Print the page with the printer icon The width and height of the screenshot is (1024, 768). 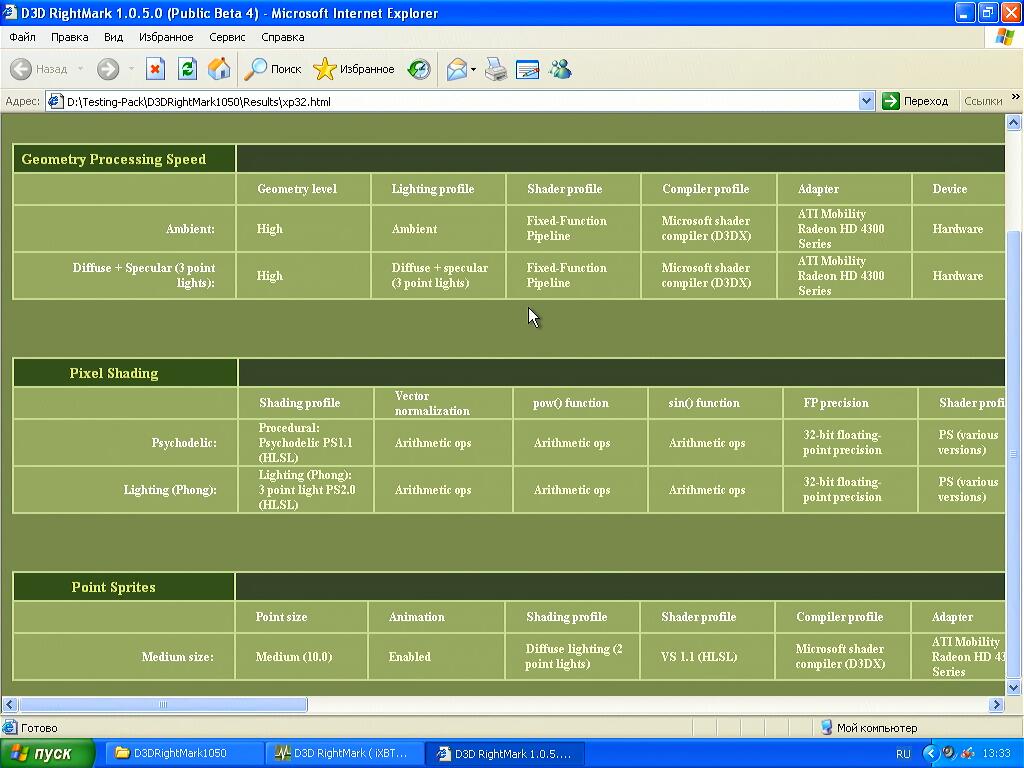click(x=496, y=69)
